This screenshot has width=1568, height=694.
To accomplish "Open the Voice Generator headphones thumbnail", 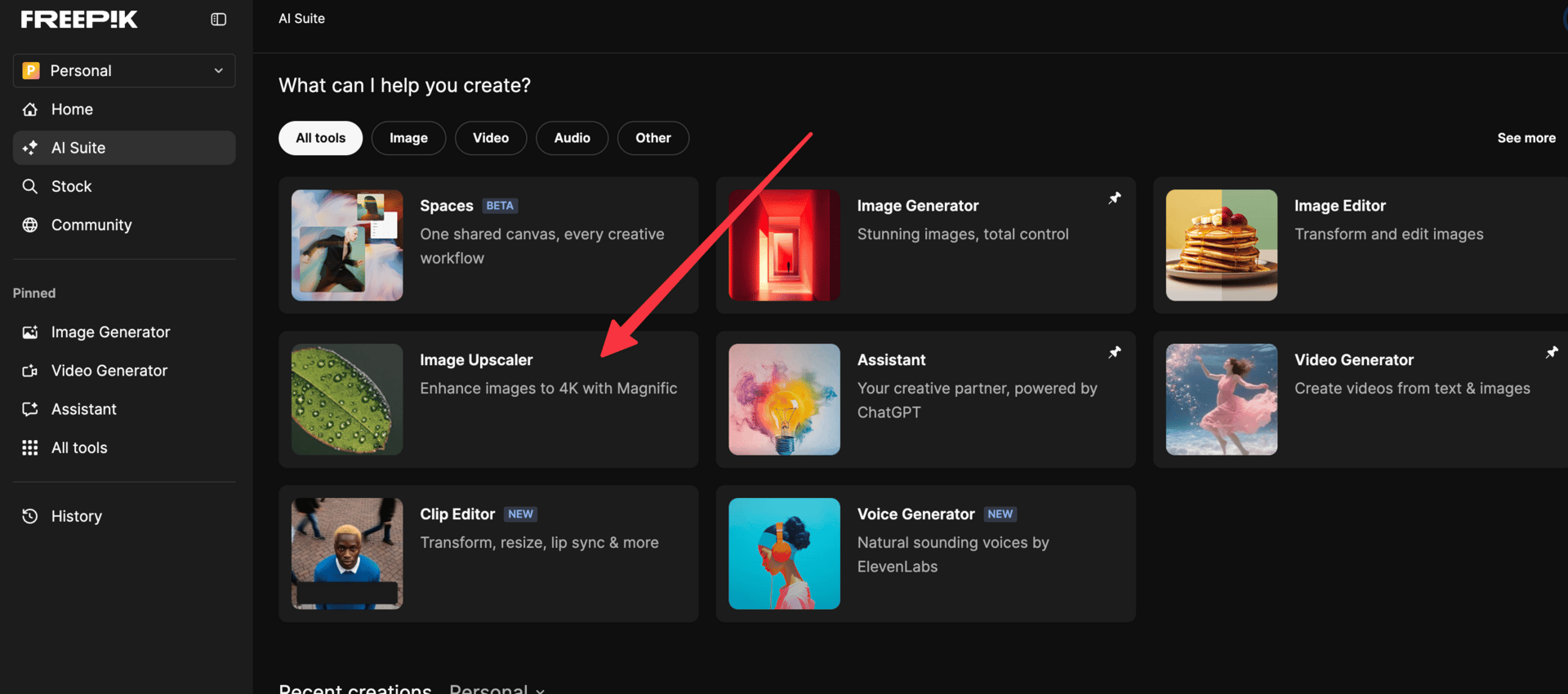I will 784,554.
